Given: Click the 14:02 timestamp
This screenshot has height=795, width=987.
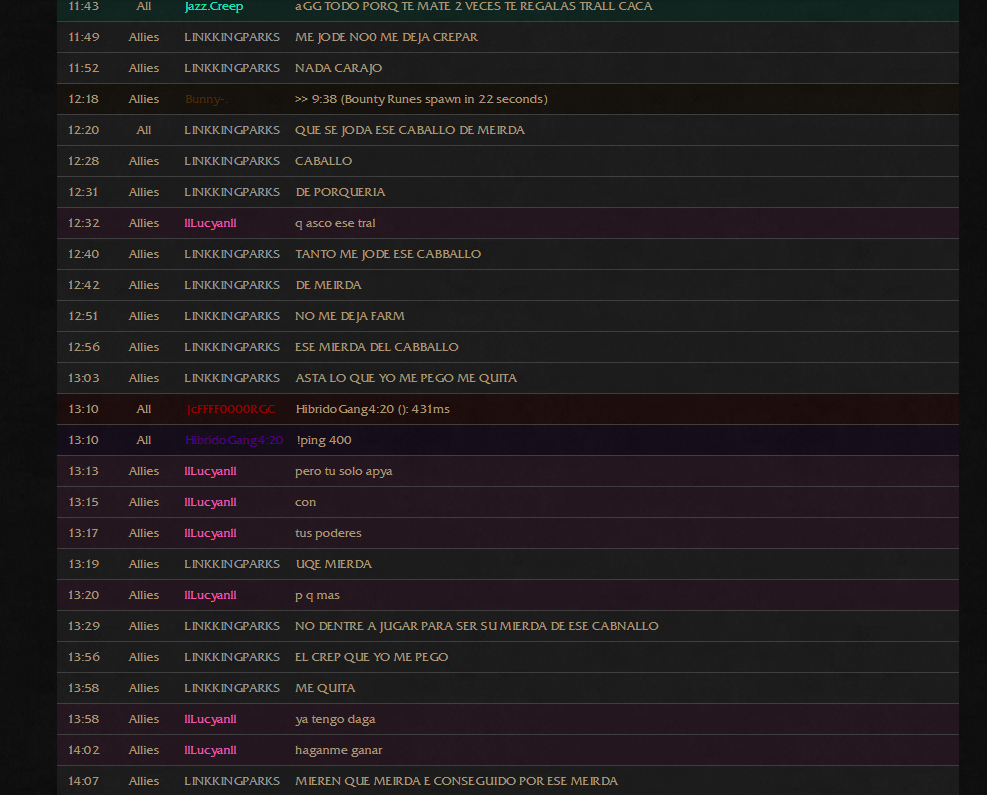Looking at the screenshot, I should (83, 750).
